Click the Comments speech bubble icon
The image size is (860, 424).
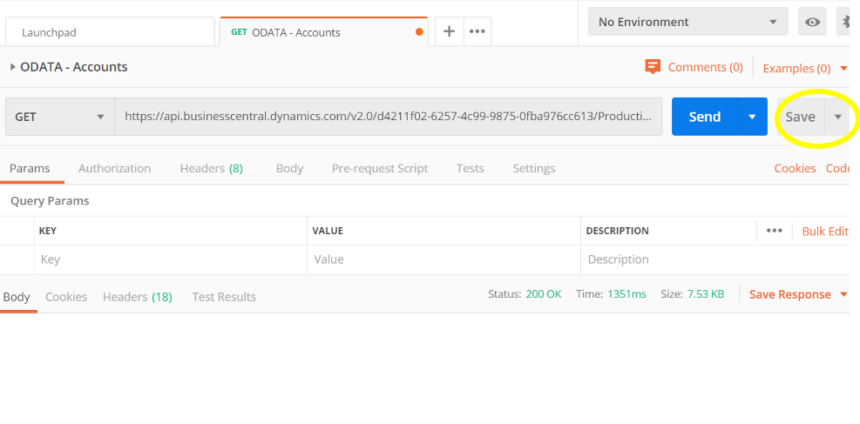coord(652,67)
